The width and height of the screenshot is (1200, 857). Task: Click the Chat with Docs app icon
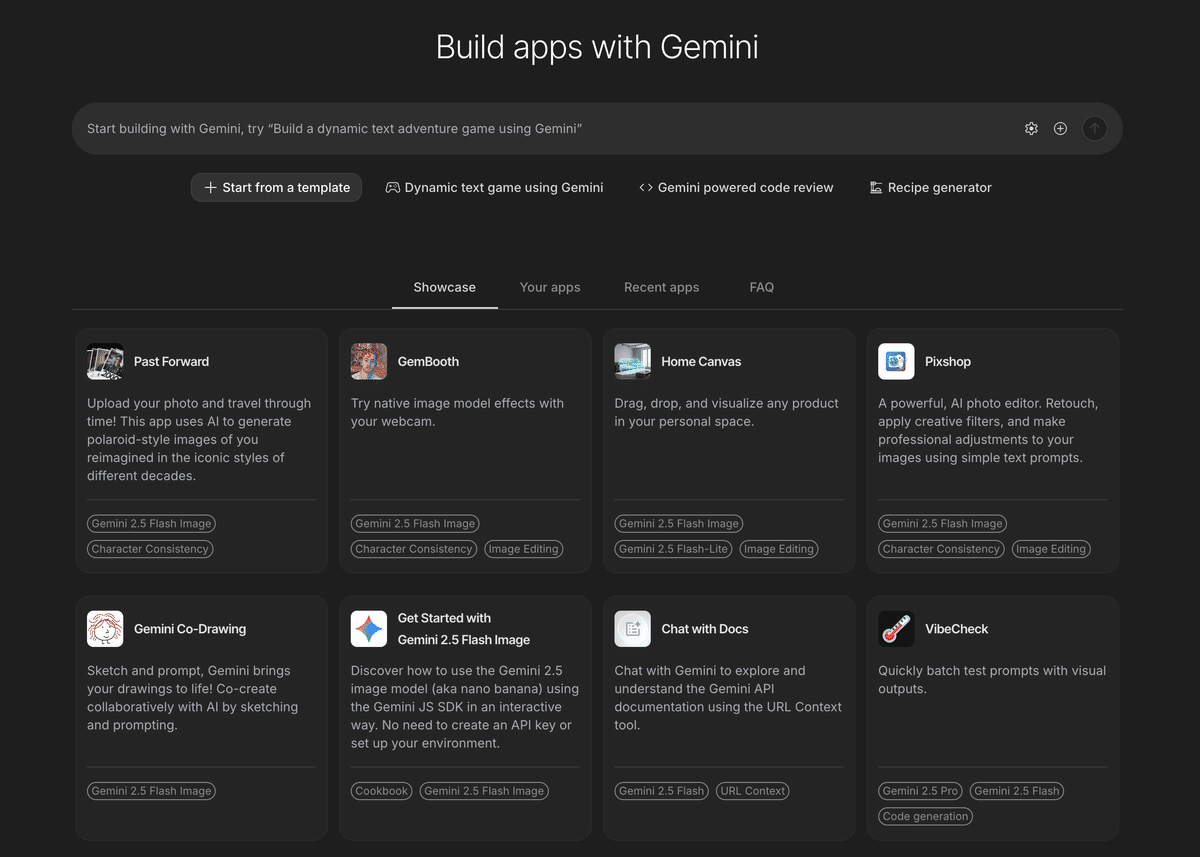pyautogui.click(x=633, y=629)
